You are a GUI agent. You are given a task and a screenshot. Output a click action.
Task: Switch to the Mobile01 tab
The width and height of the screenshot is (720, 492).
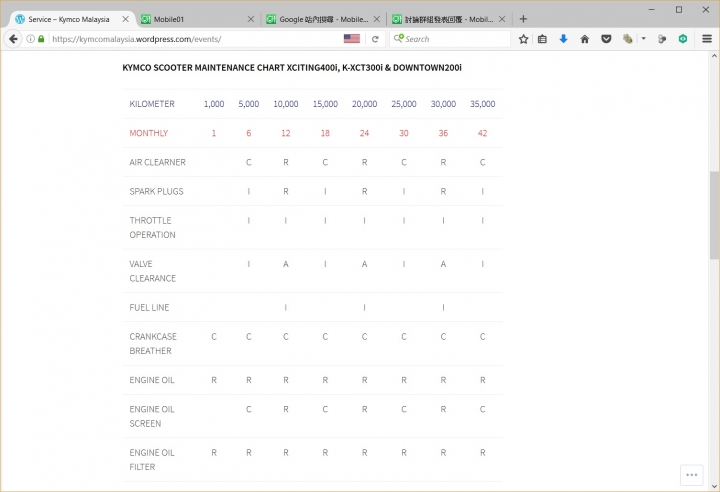tap(197, 19)
